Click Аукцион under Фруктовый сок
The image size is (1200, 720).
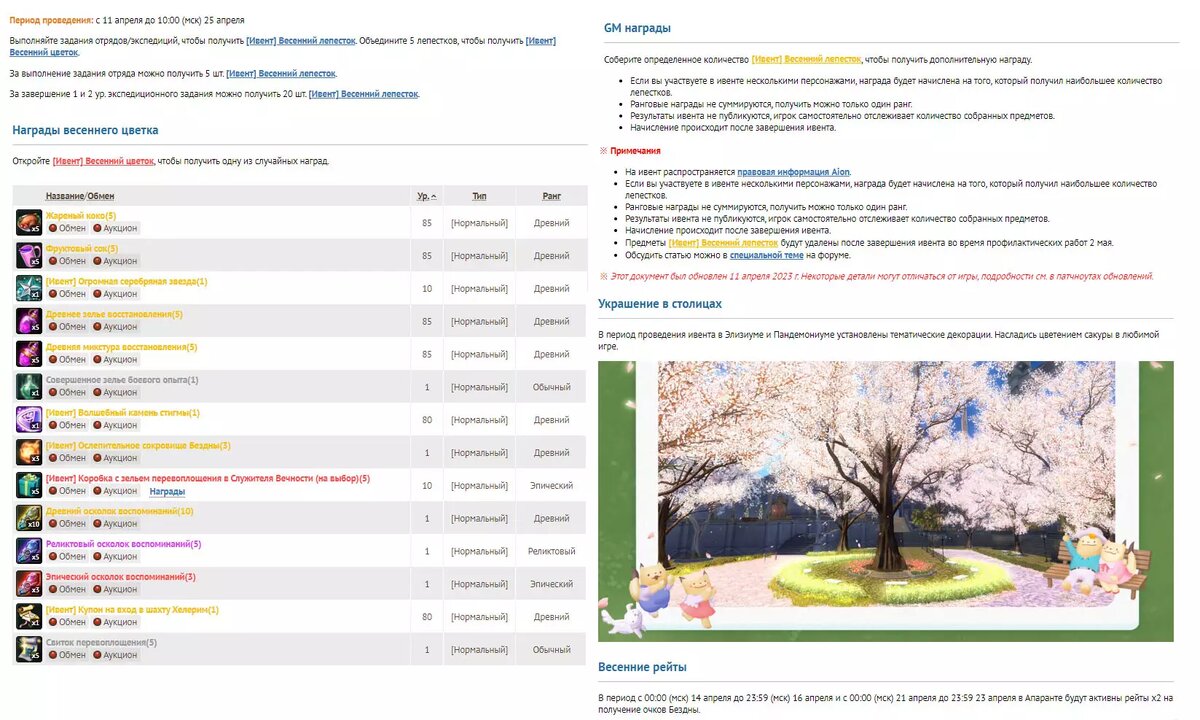click(116, 261)
